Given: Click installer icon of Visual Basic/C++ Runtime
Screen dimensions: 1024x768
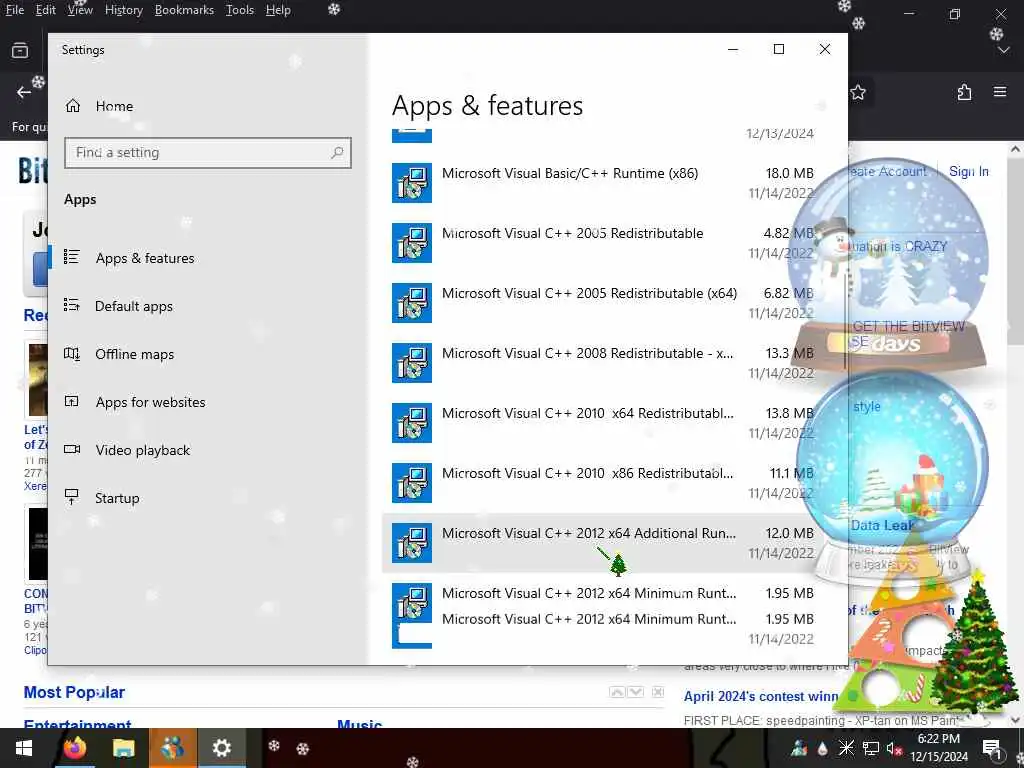Looking at the screenshot, I should click(x=412, y=183).
